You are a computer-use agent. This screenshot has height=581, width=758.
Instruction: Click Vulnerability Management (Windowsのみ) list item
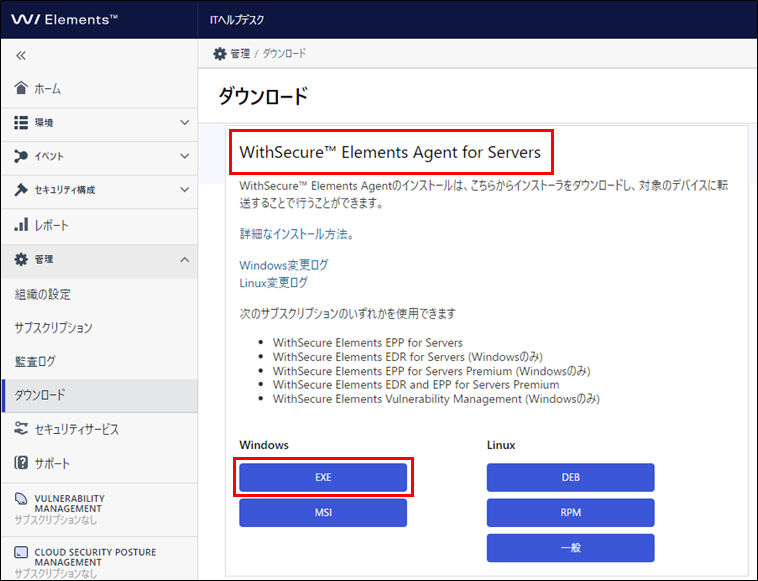[x=436, y=399]
